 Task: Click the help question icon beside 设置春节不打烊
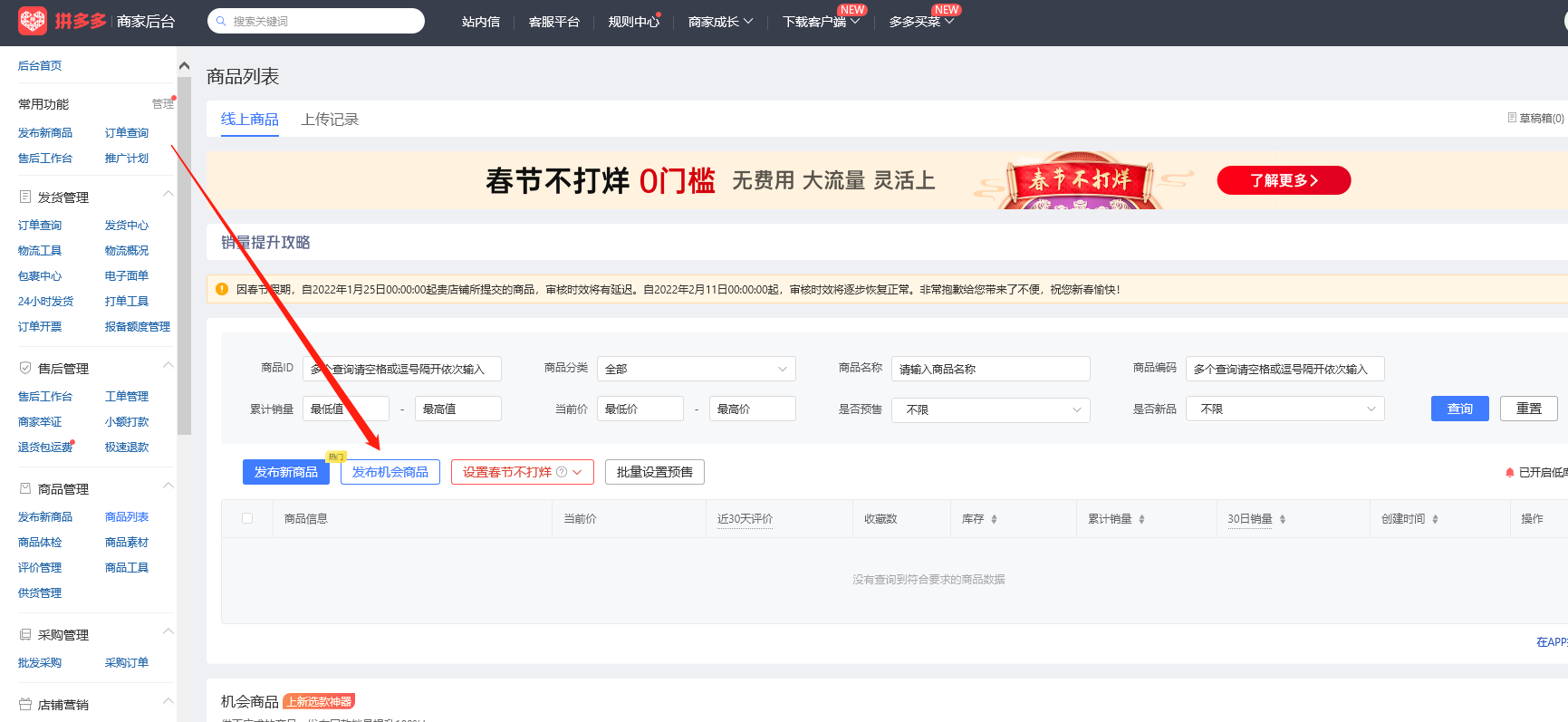pyautogui.click(x=562, y=472)
